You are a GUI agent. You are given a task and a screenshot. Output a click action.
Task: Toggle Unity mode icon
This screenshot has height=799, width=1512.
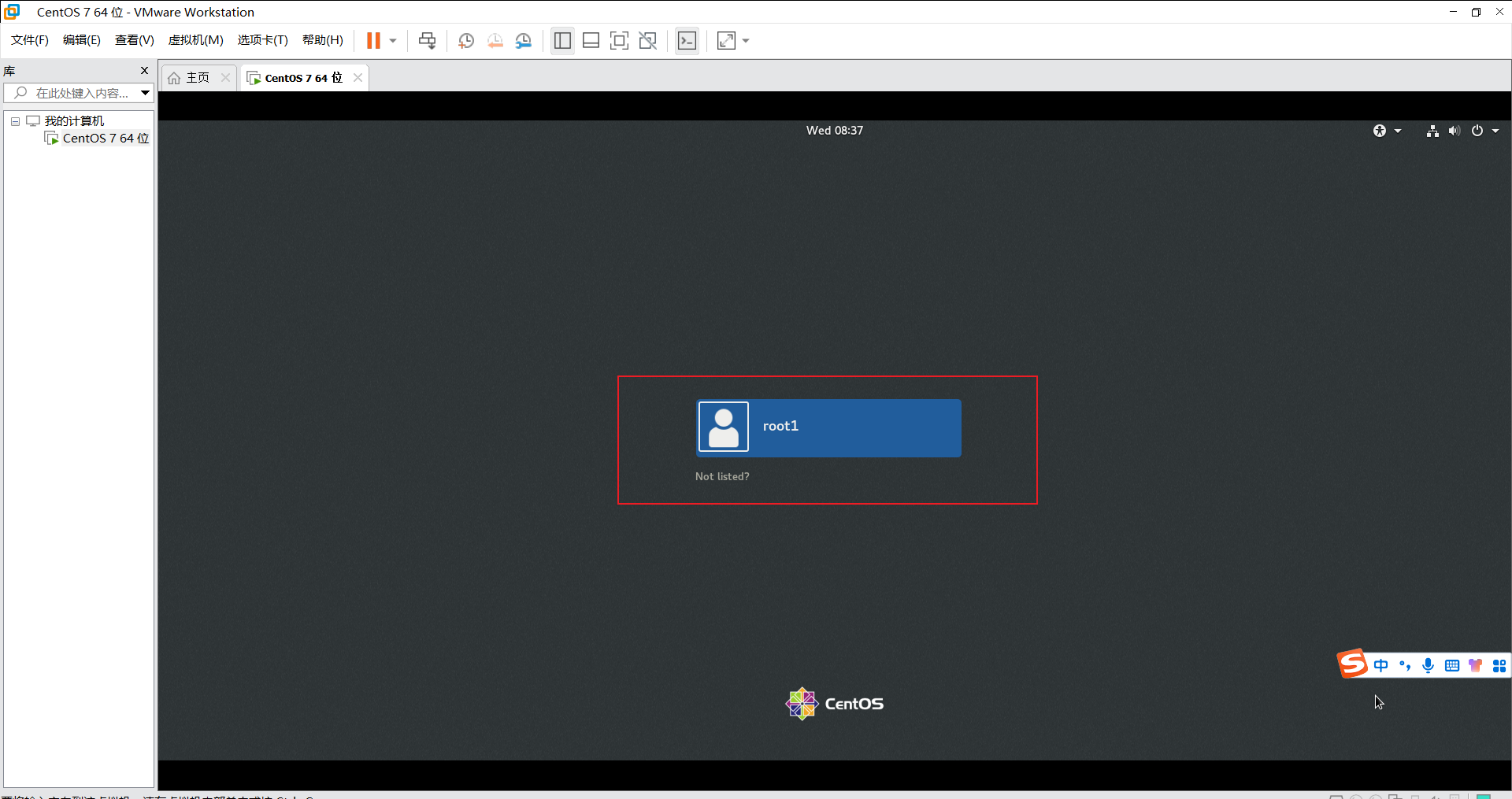coord(648,40)
